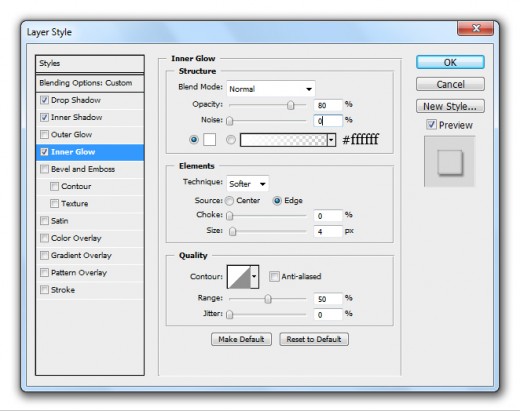Enable the Gradient Overlay checkbox
520x411 pixels.
(44, 255)
